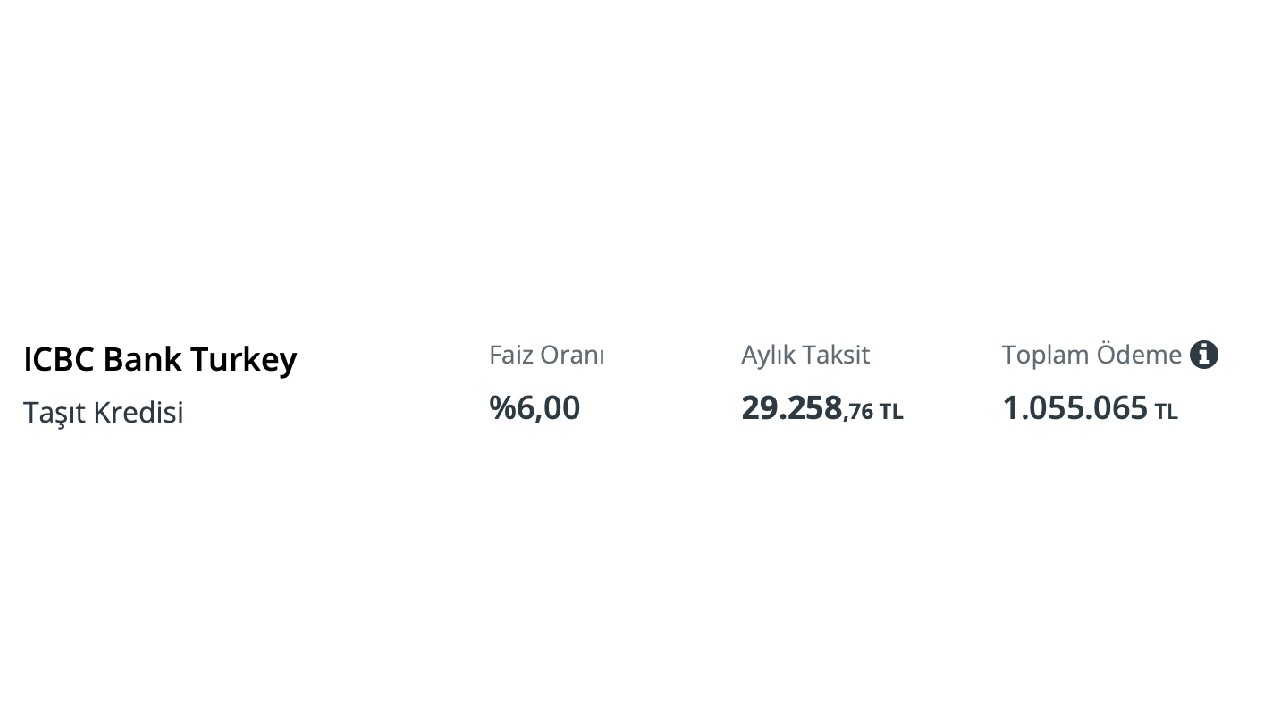
Task: Click the word Taksit in the installment header
Action: click(x=837, y=355)
